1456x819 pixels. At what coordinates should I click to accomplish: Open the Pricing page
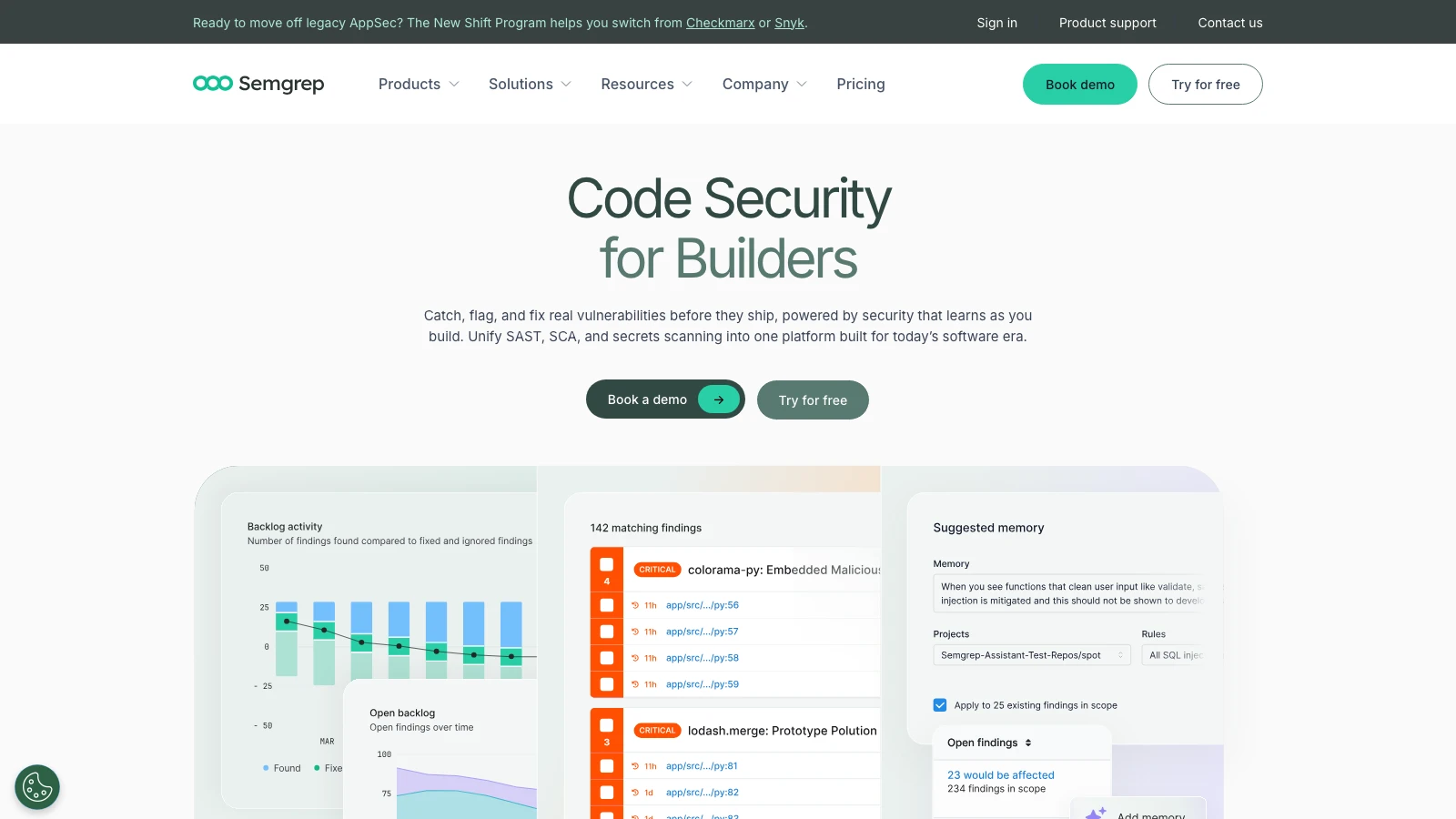(x=861, y=84)
